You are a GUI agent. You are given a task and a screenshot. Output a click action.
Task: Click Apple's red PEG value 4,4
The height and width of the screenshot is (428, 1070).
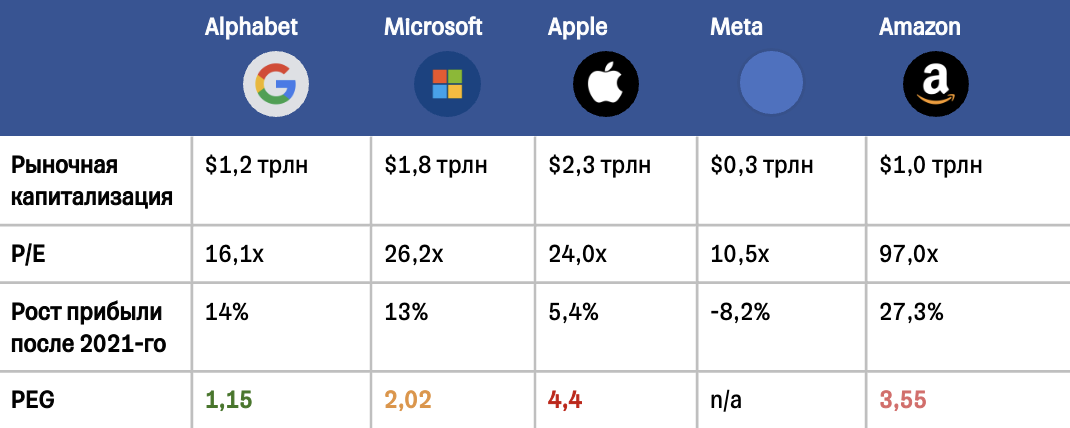pos(565,400)
